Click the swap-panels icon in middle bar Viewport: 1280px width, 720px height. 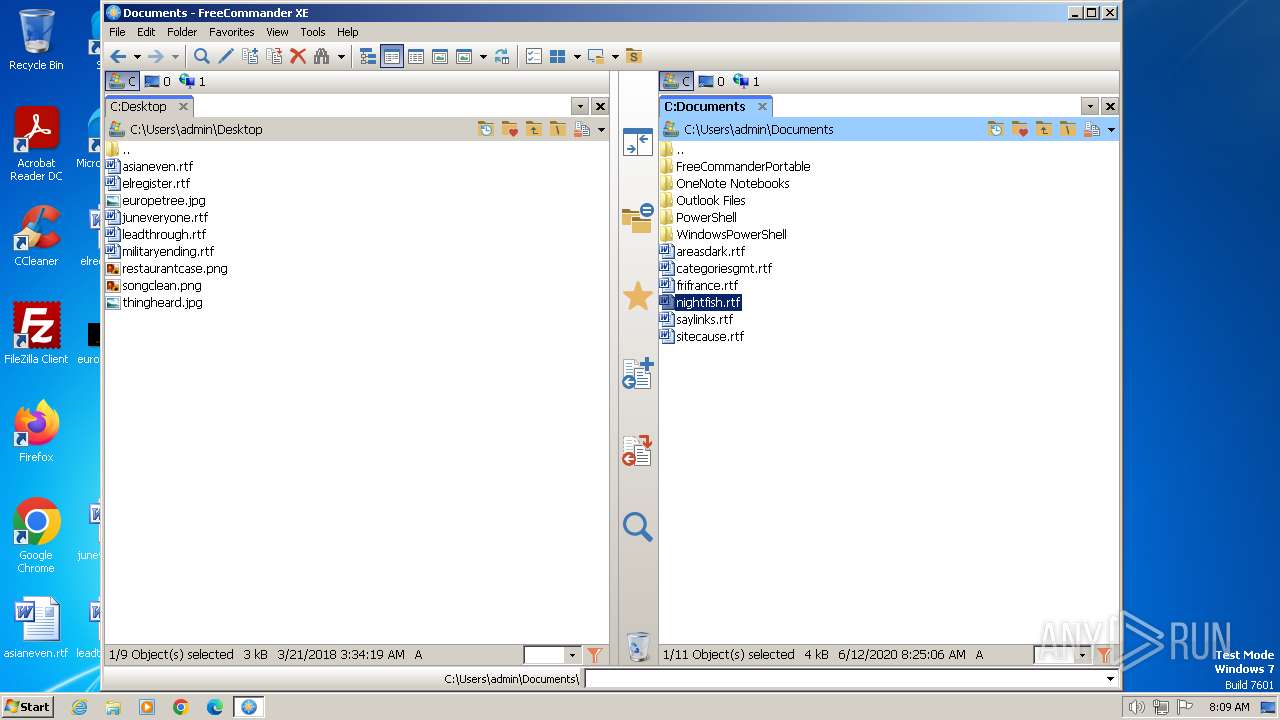point(637,142)
